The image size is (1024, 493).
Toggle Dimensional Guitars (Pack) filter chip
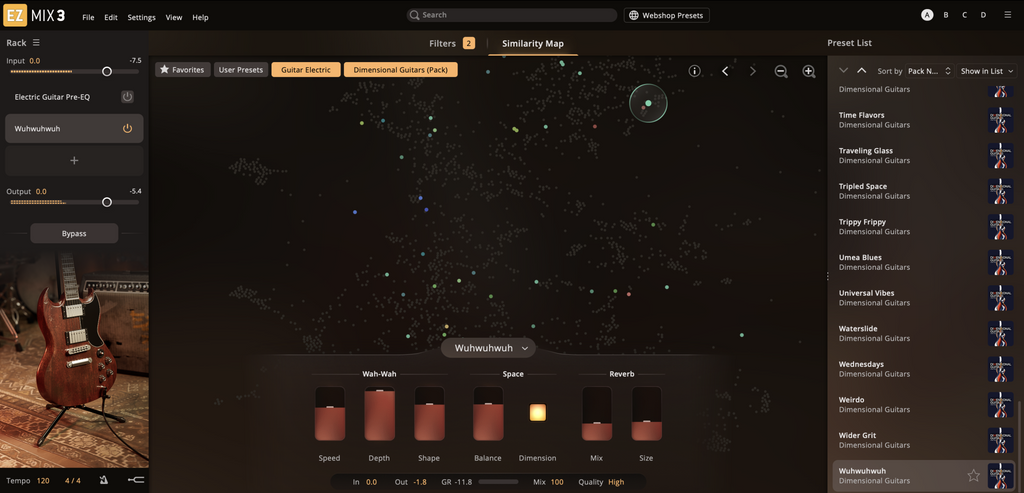pyautogui.click(x=400, y=70)
